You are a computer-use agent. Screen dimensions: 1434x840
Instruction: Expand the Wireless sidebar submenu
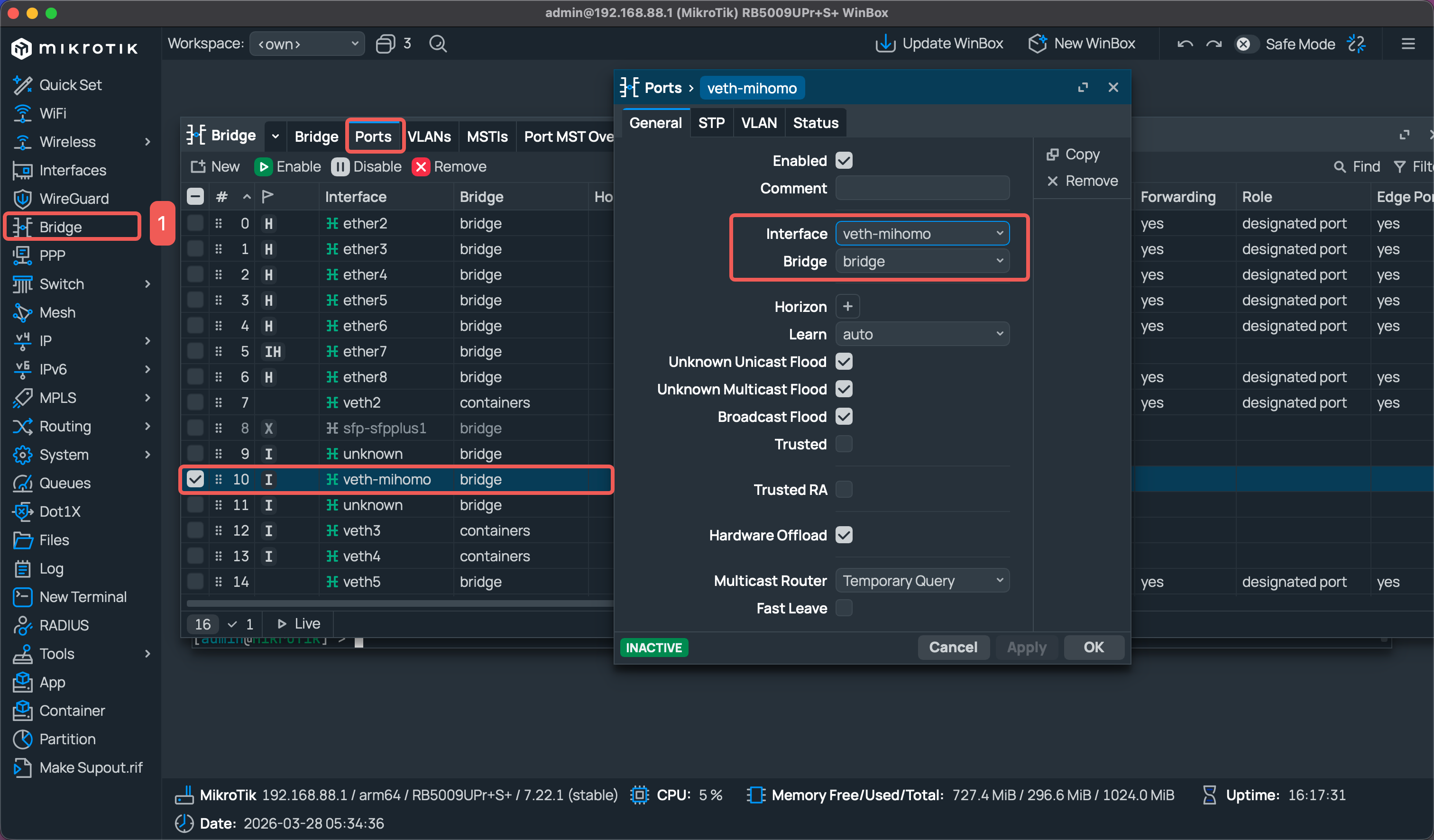[x=147, y=142]
